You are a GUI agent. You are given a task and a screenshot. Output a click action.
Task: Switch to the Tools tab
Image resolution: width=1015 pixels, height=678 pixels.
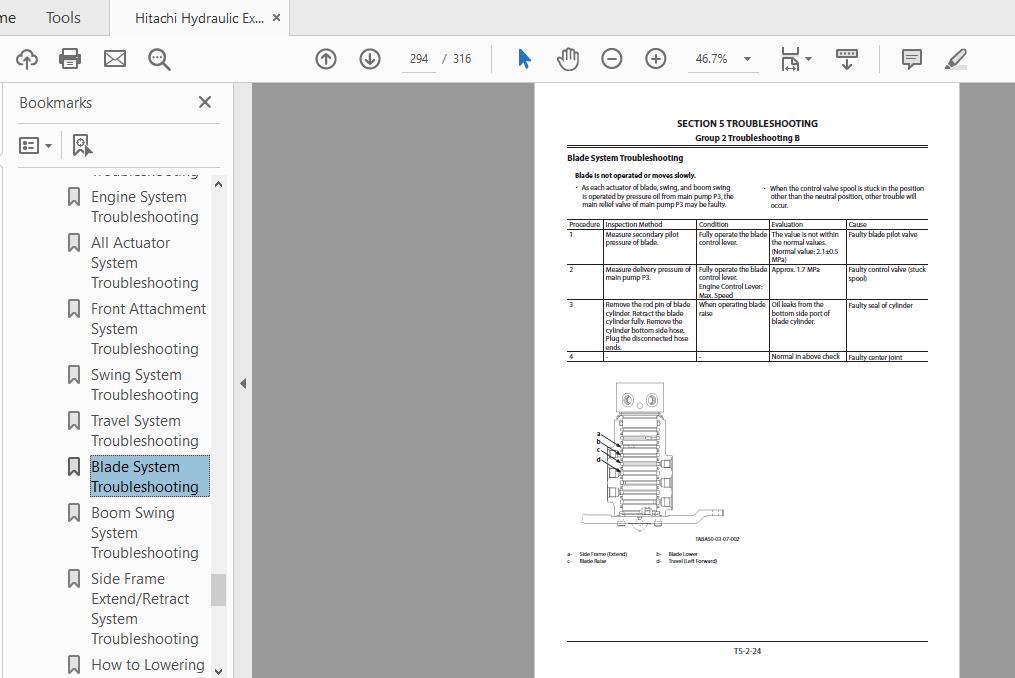pos(63,18)
